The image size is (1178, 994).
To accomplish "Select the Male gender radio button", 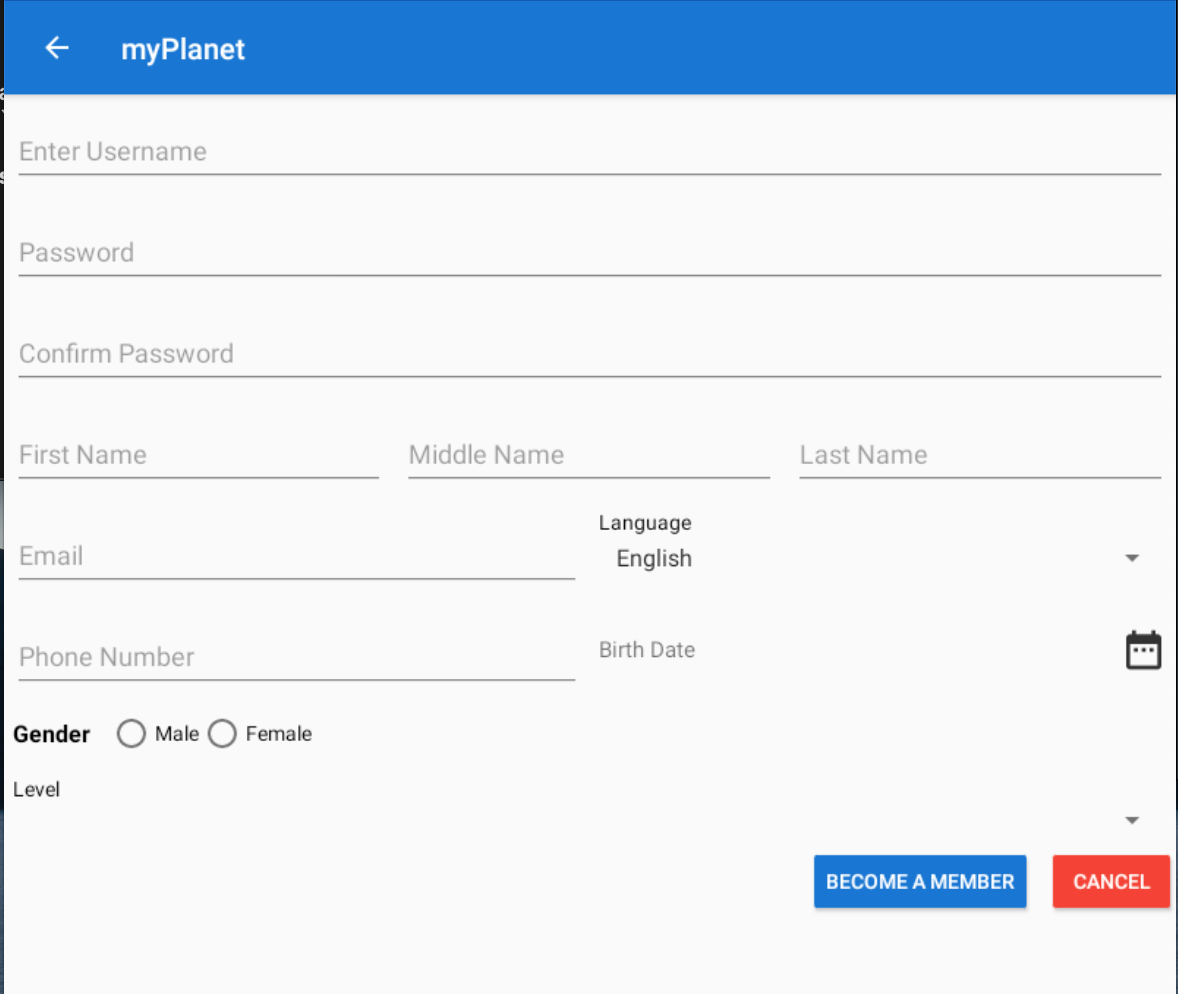I will [x=131, y=733].
